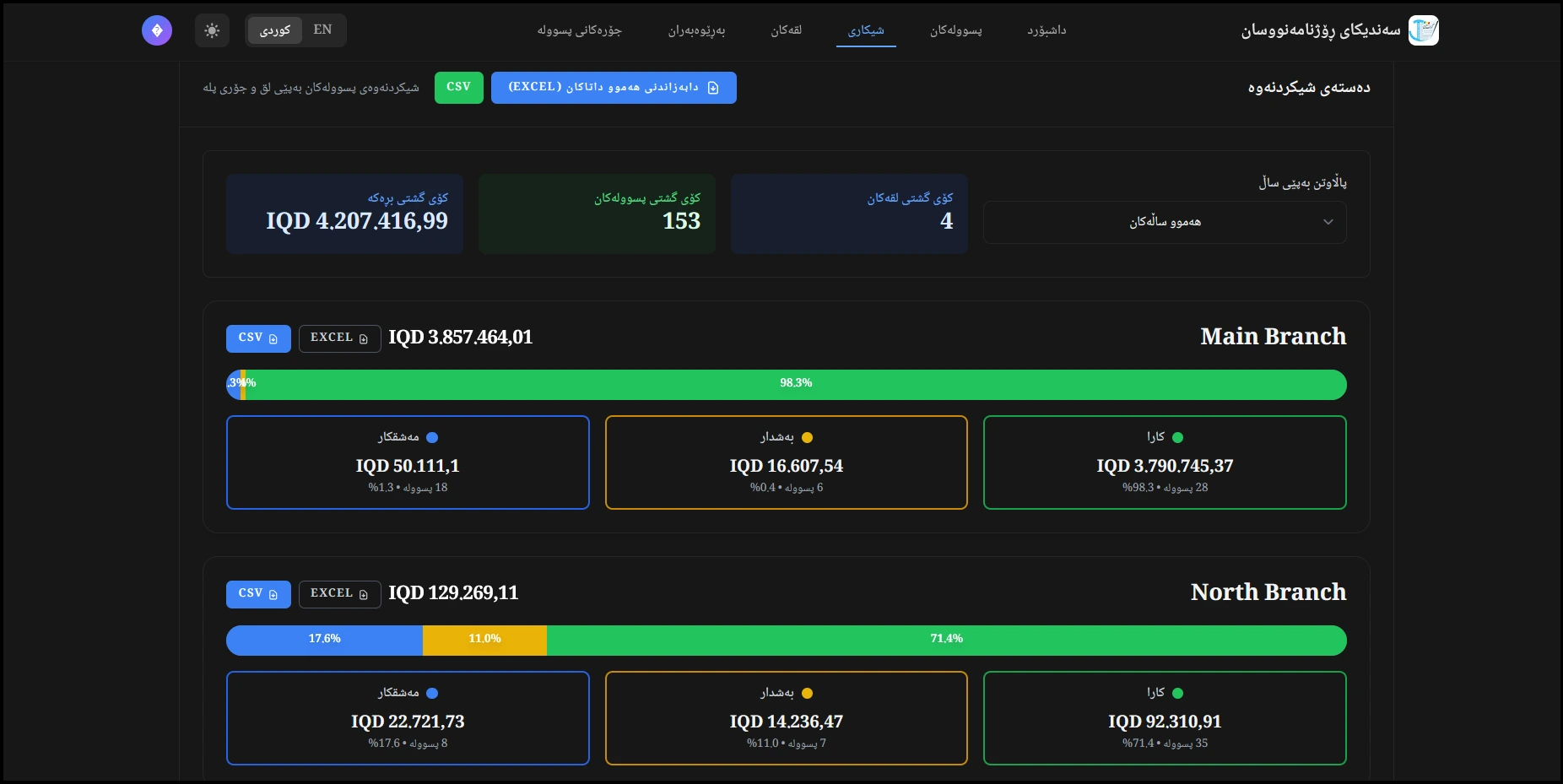The height and width of the screenshot is (784, 1563).
Task: Open the هەموو ساڵەکان year filter dropdown
Action: click(x=1165, y=222)
